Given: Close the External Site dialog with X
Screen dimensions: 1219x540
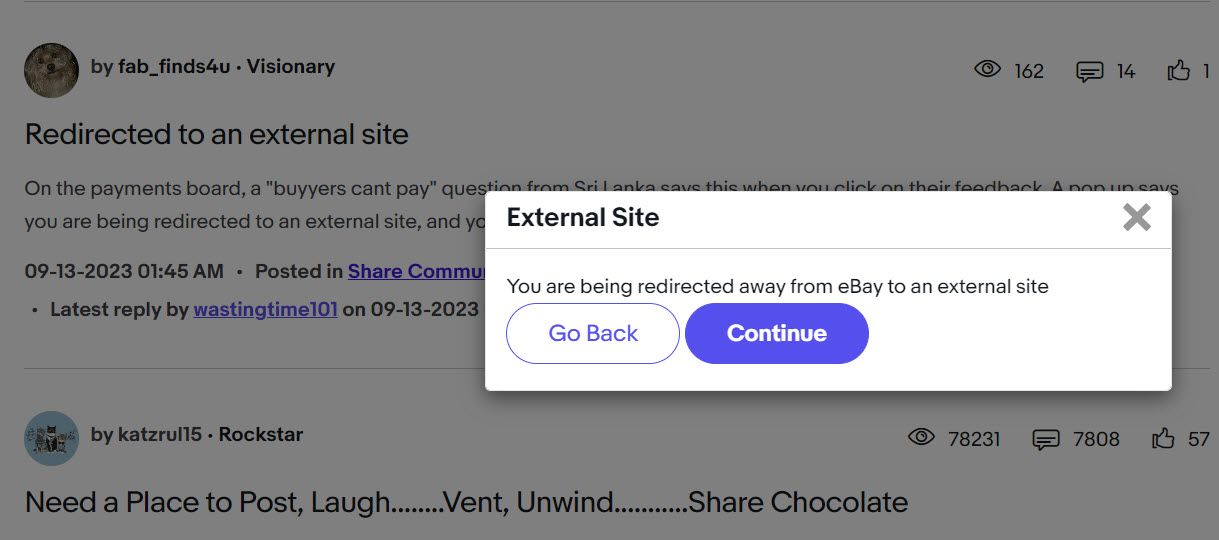Looking at the screenshot, I should point(1137,217).
